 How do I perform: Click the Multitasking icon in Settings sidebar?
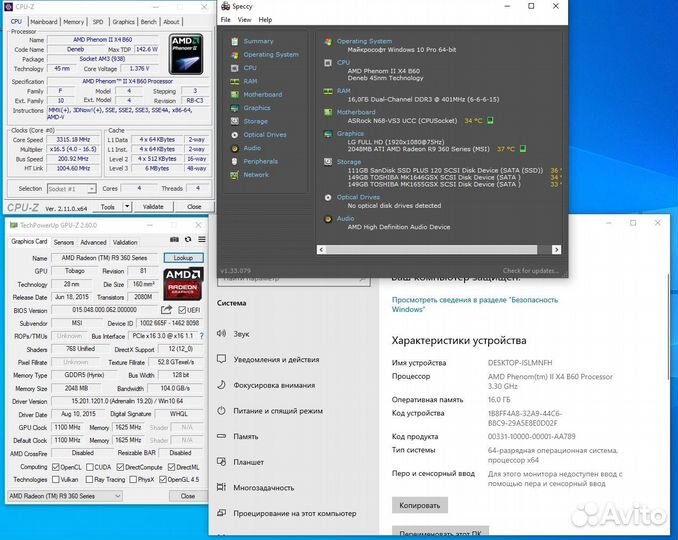click(x=221, y=487)
